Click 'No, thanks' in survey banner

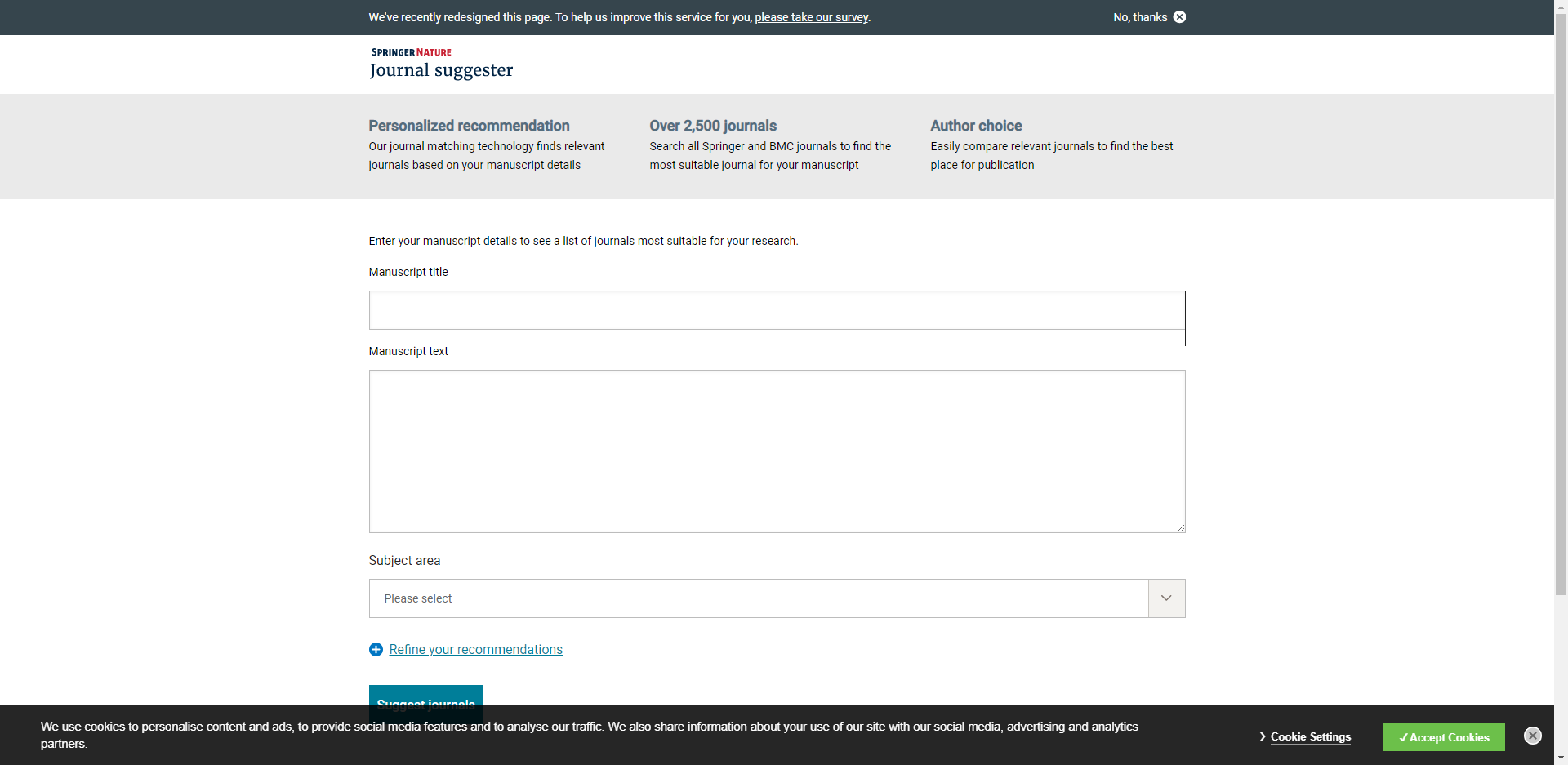coord(1140,17)
